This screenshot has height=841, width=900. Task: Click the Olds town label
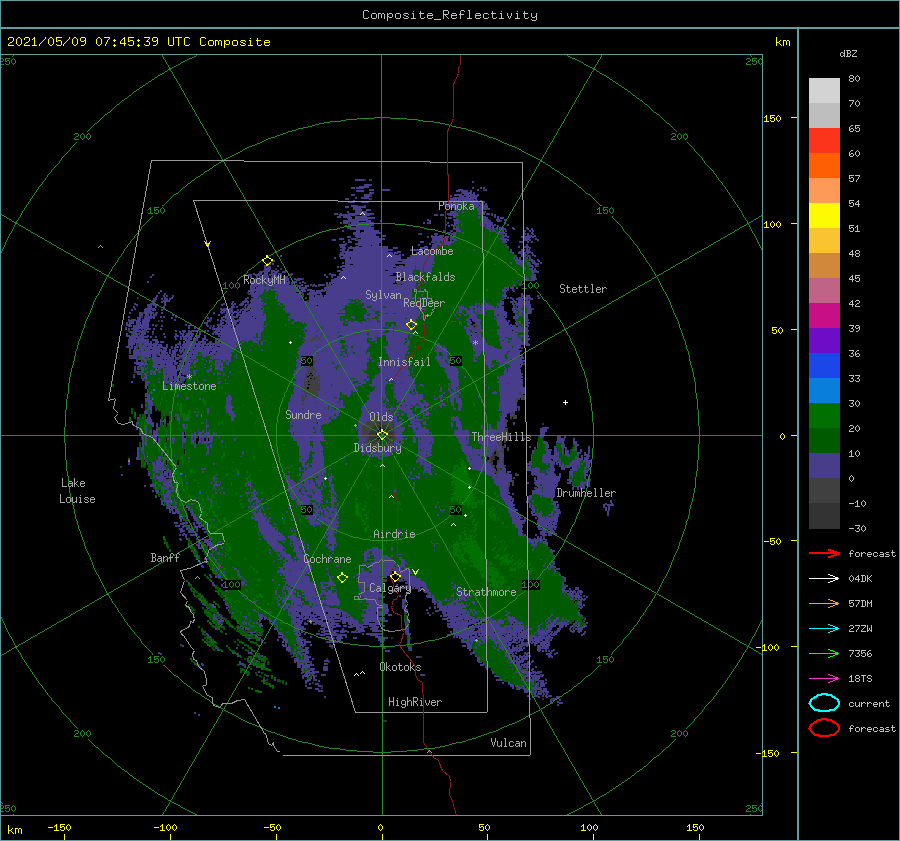[x=381, y=417]
